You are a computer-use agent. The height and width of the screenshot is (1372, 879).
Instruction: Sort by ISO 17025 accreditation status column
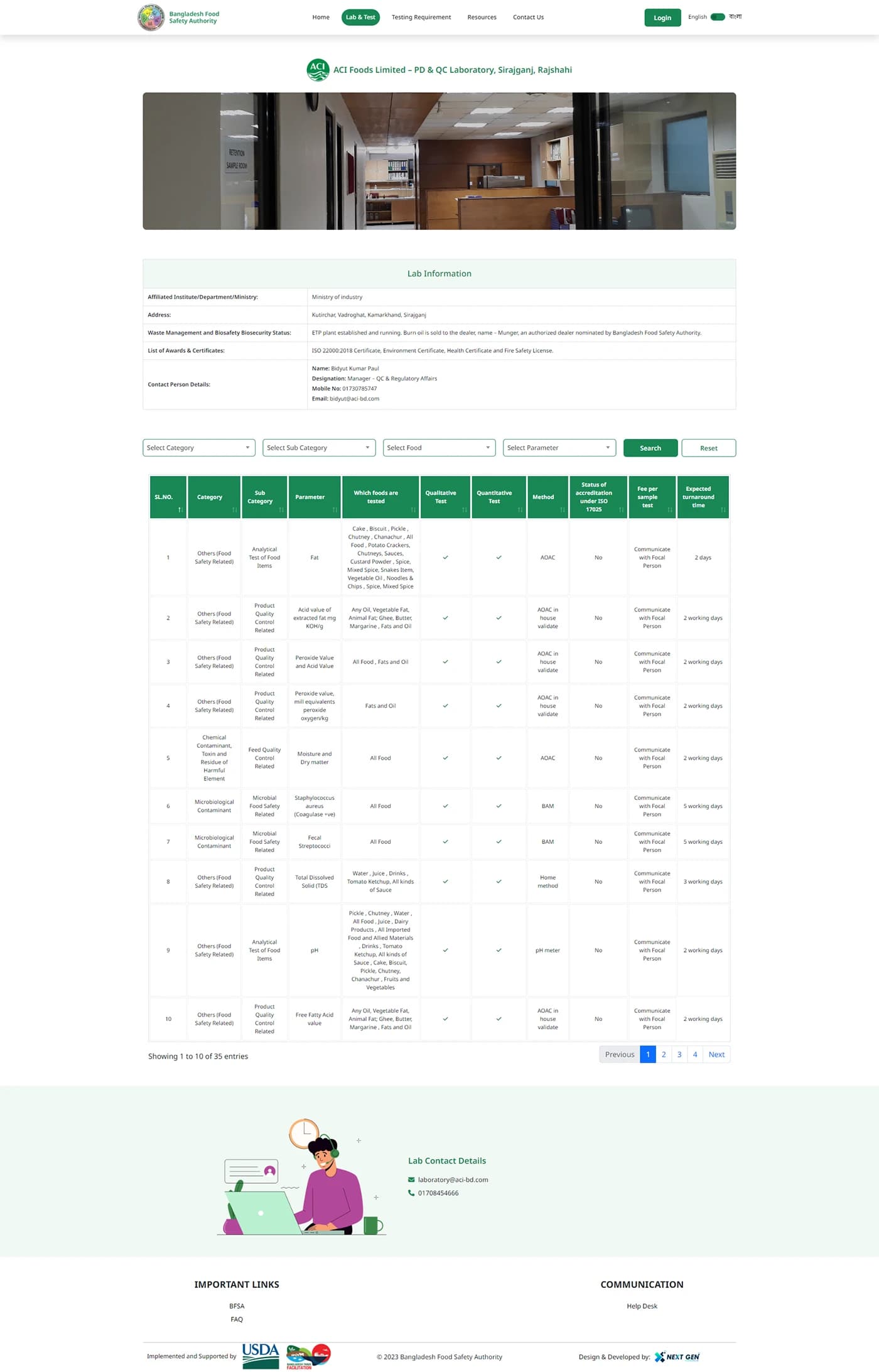point(621,509)
